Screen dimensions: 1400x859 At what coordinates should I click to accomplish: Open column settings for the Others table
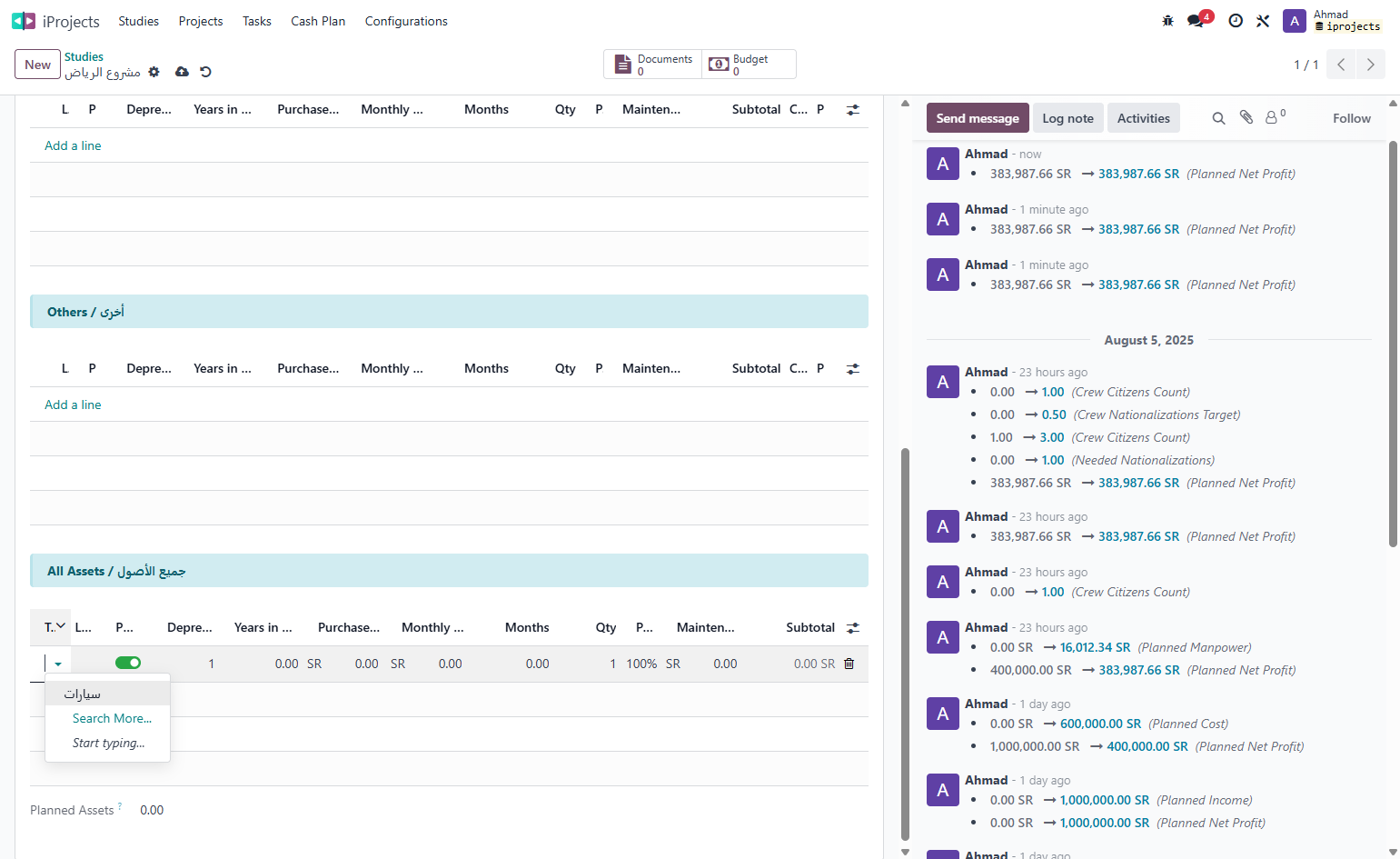pos(853,368)
